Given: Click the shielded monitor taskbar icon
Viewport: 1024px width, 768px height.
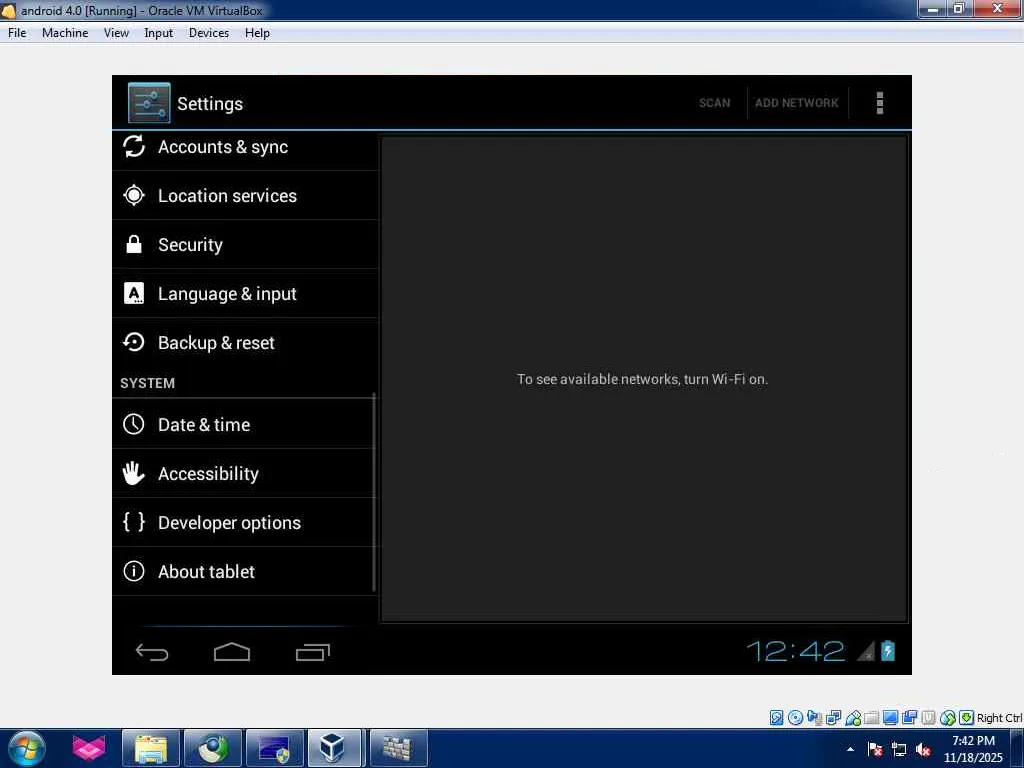Looking at the screenshot, I should (274, 748).
